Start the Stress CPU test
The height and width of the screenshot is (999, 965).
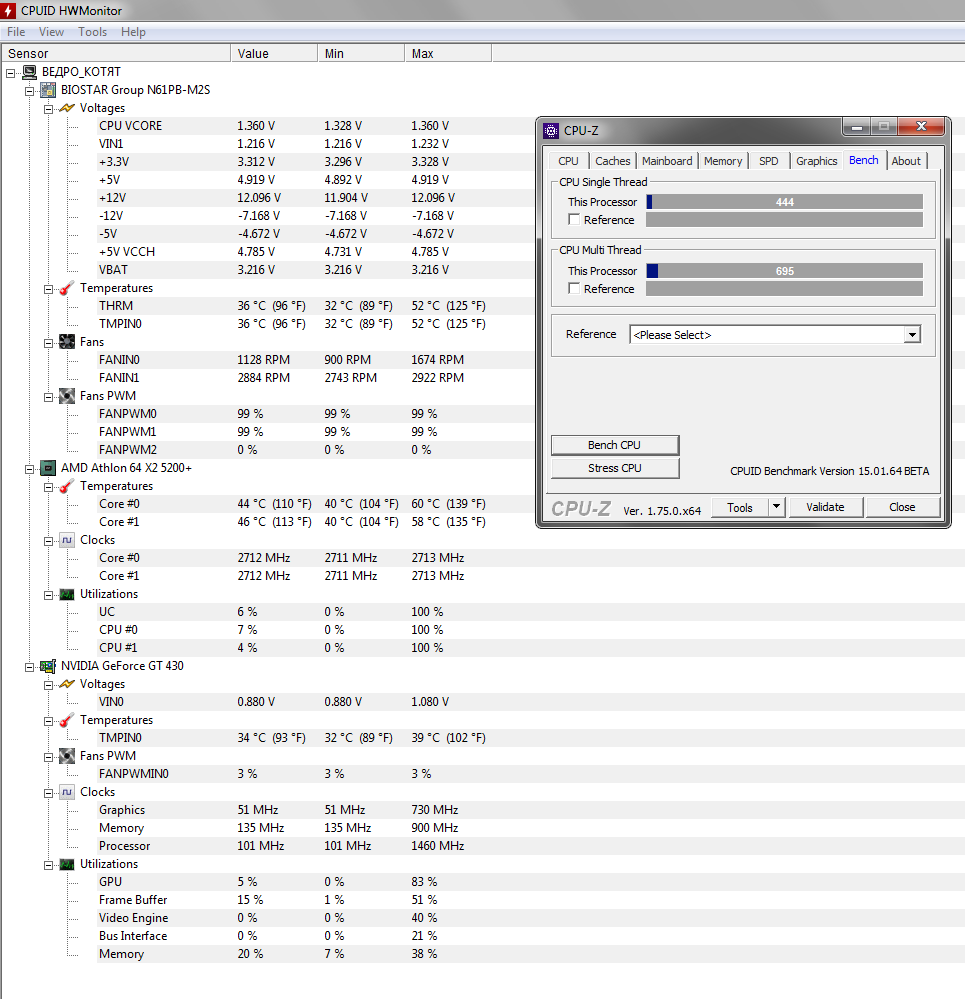tap(615, 468)
